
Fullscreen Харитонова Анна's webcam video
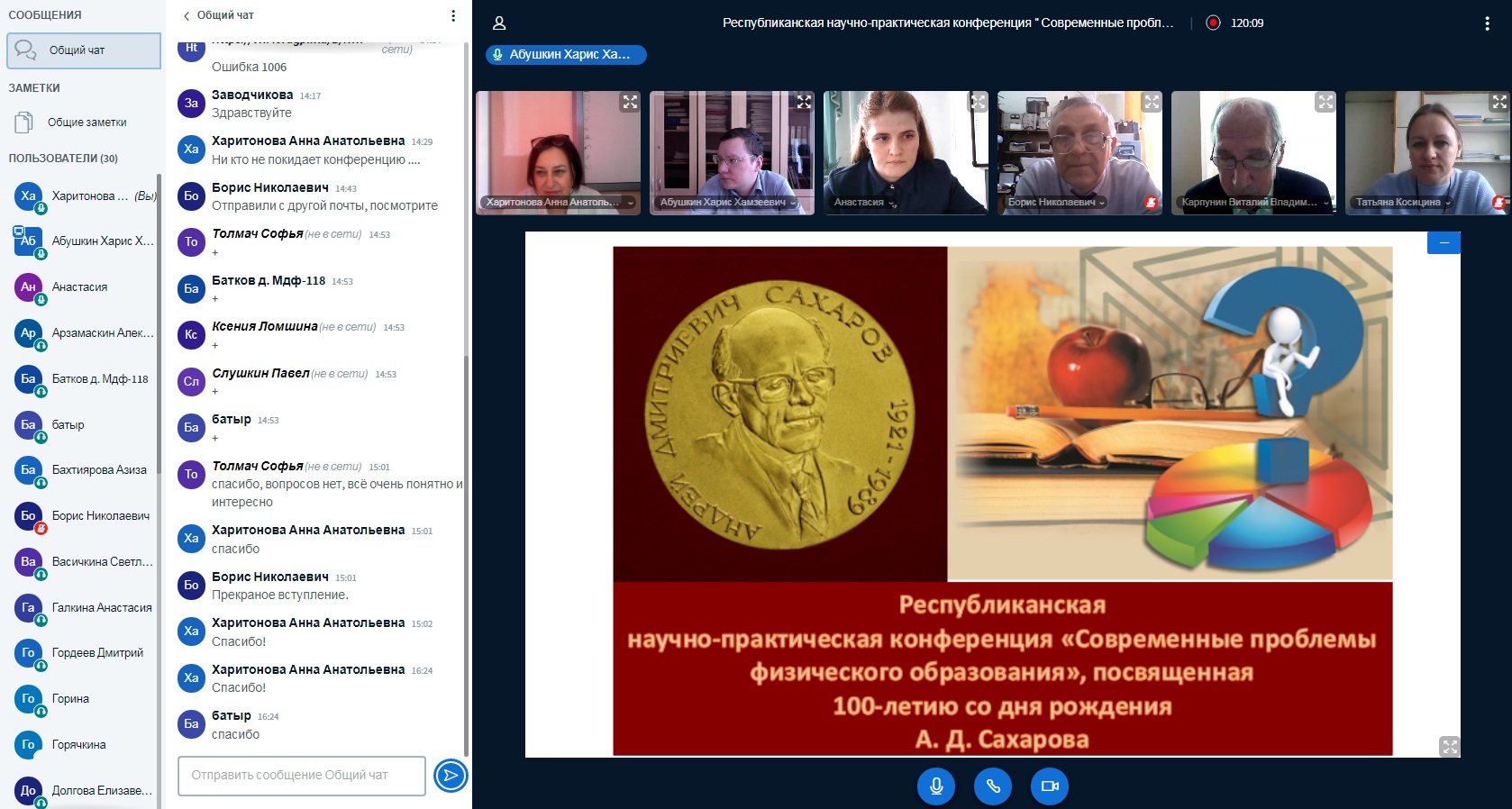630,102
